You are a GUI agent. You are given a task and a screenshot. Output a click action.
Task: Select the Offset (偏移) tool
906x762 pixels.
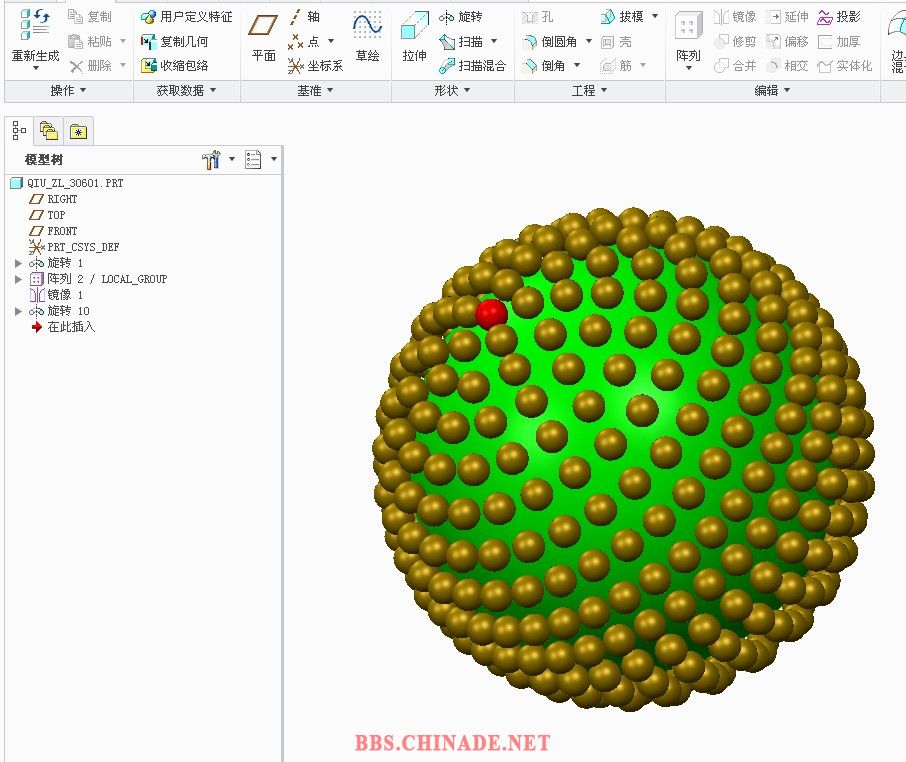pos(787,42)
